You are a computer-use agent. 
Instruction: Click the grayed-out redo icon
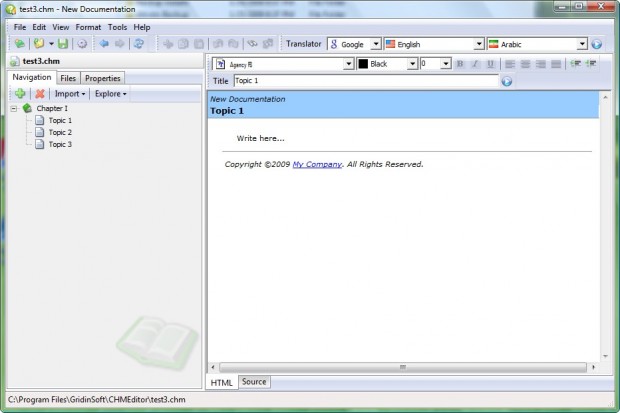point(234,44)
